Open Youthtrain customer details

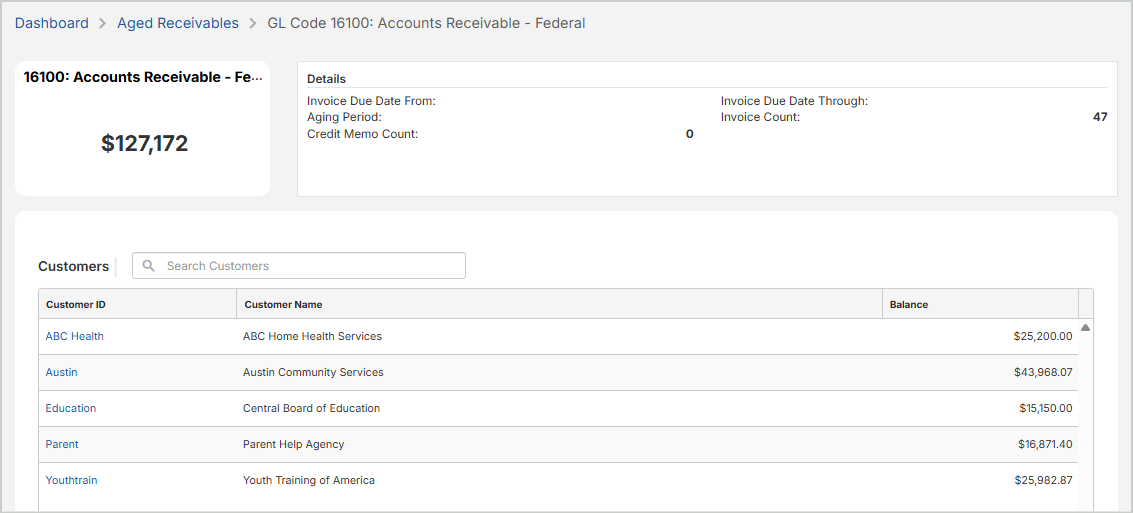72,480
